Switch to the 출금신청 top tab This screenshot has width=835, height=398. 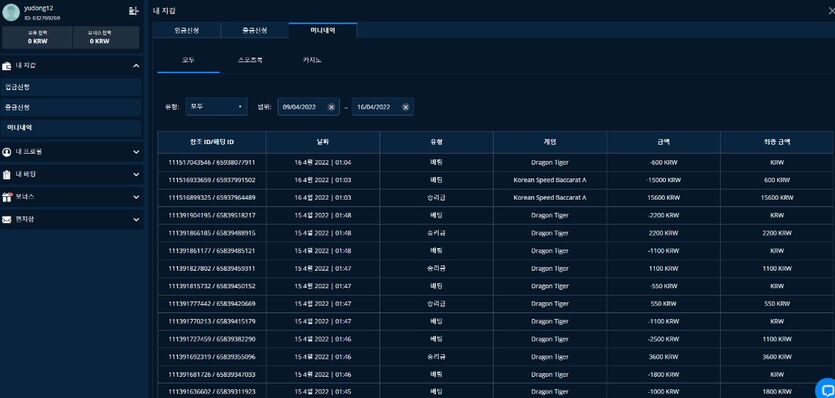click(255, 30)
